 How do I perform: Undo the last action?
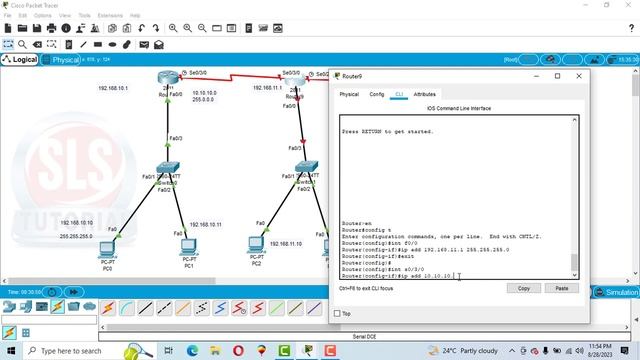click(142, 28)
